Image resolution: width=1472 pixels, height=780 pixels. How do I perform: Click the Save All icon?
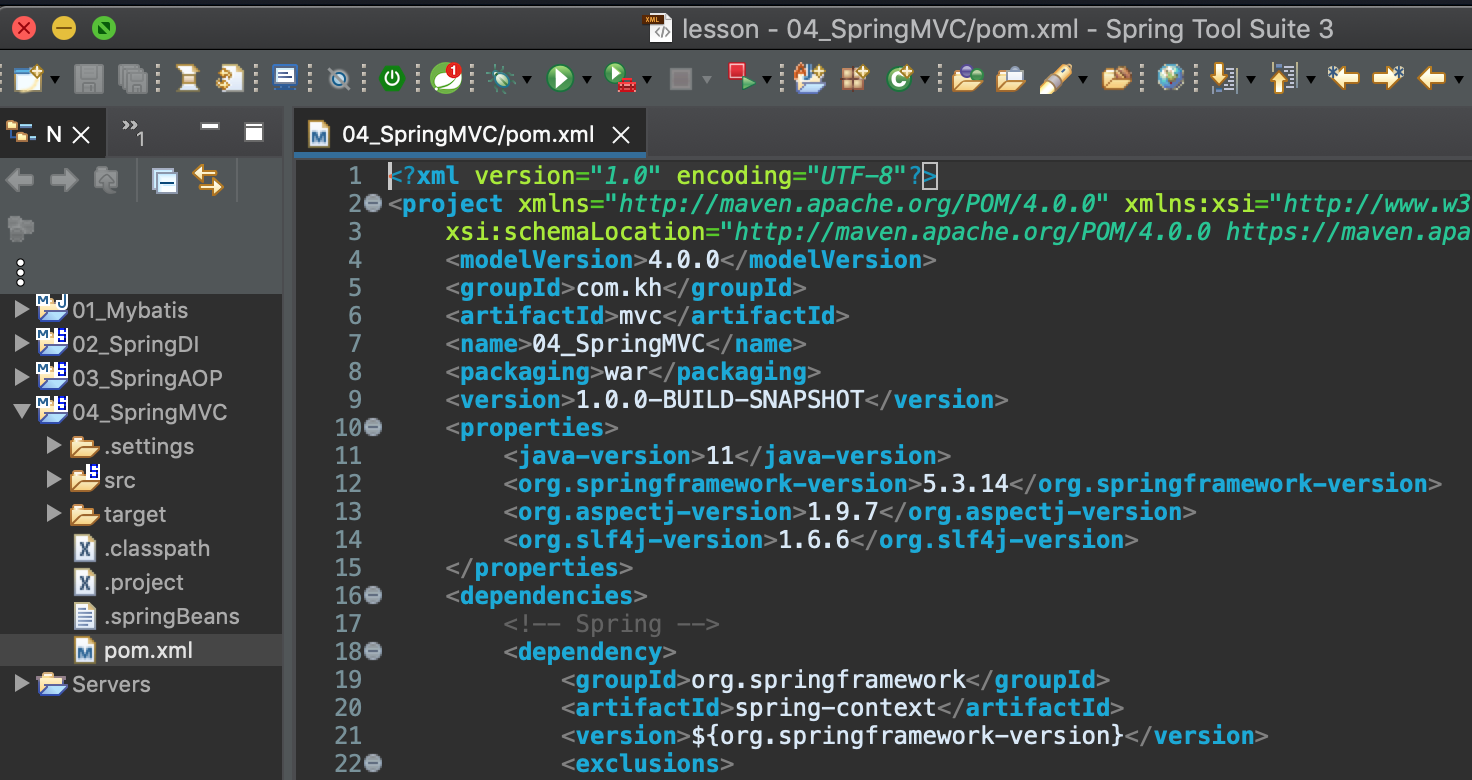[132, 78]
